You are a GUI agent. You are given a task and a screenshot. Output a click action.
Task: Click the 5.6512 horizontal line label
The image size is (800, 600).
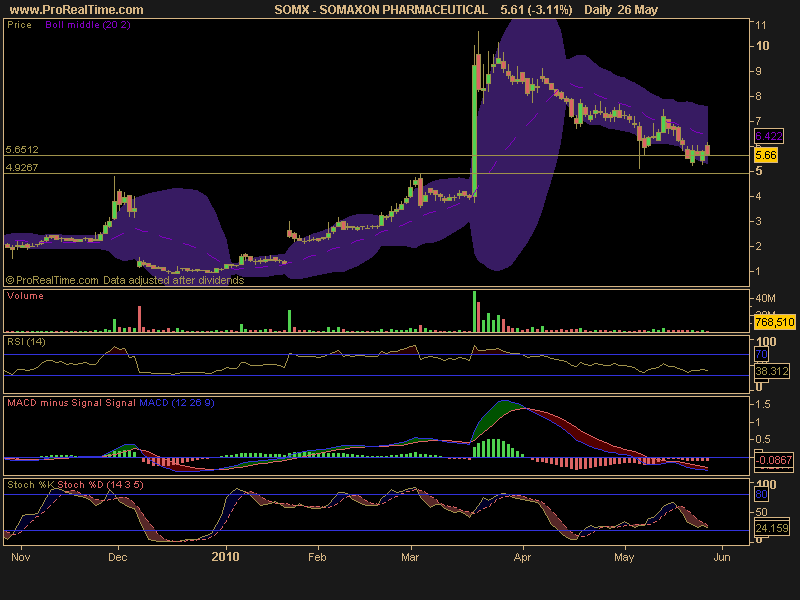click(22, 149)
